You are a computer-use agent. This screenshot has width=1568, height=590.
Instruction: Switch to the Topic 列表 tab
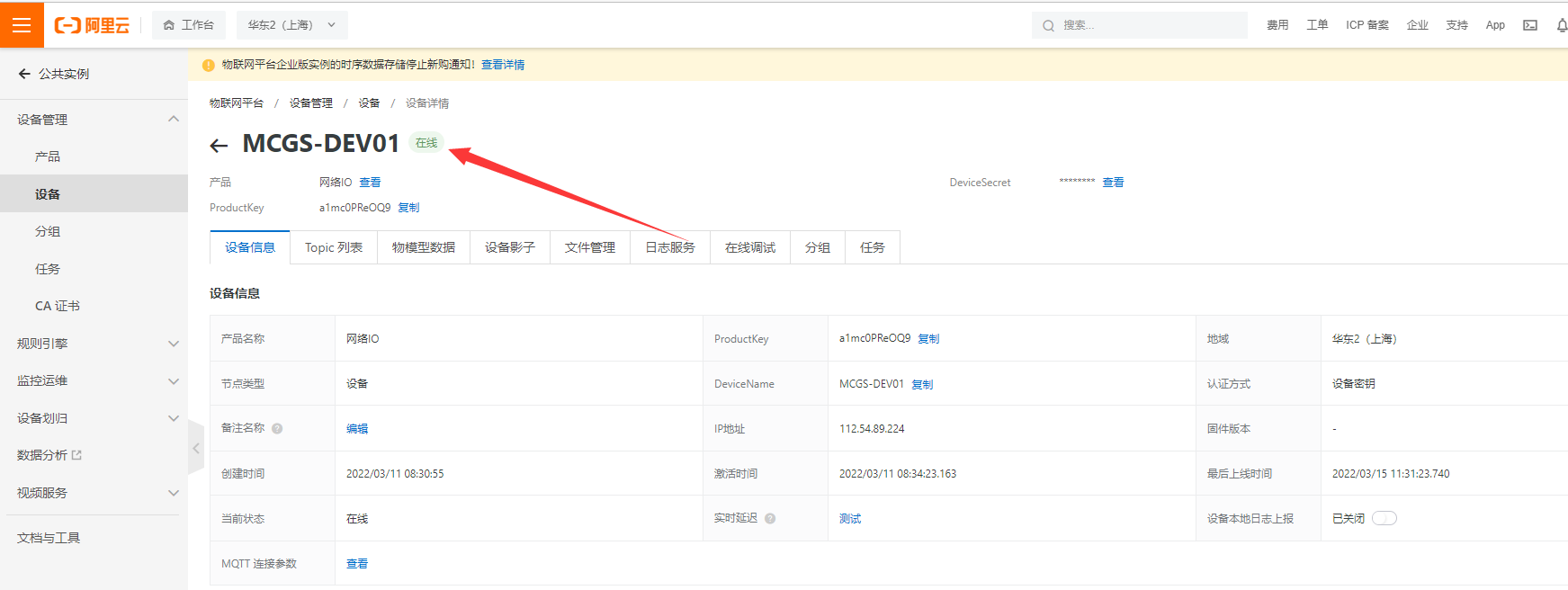[x=334, y=247]
